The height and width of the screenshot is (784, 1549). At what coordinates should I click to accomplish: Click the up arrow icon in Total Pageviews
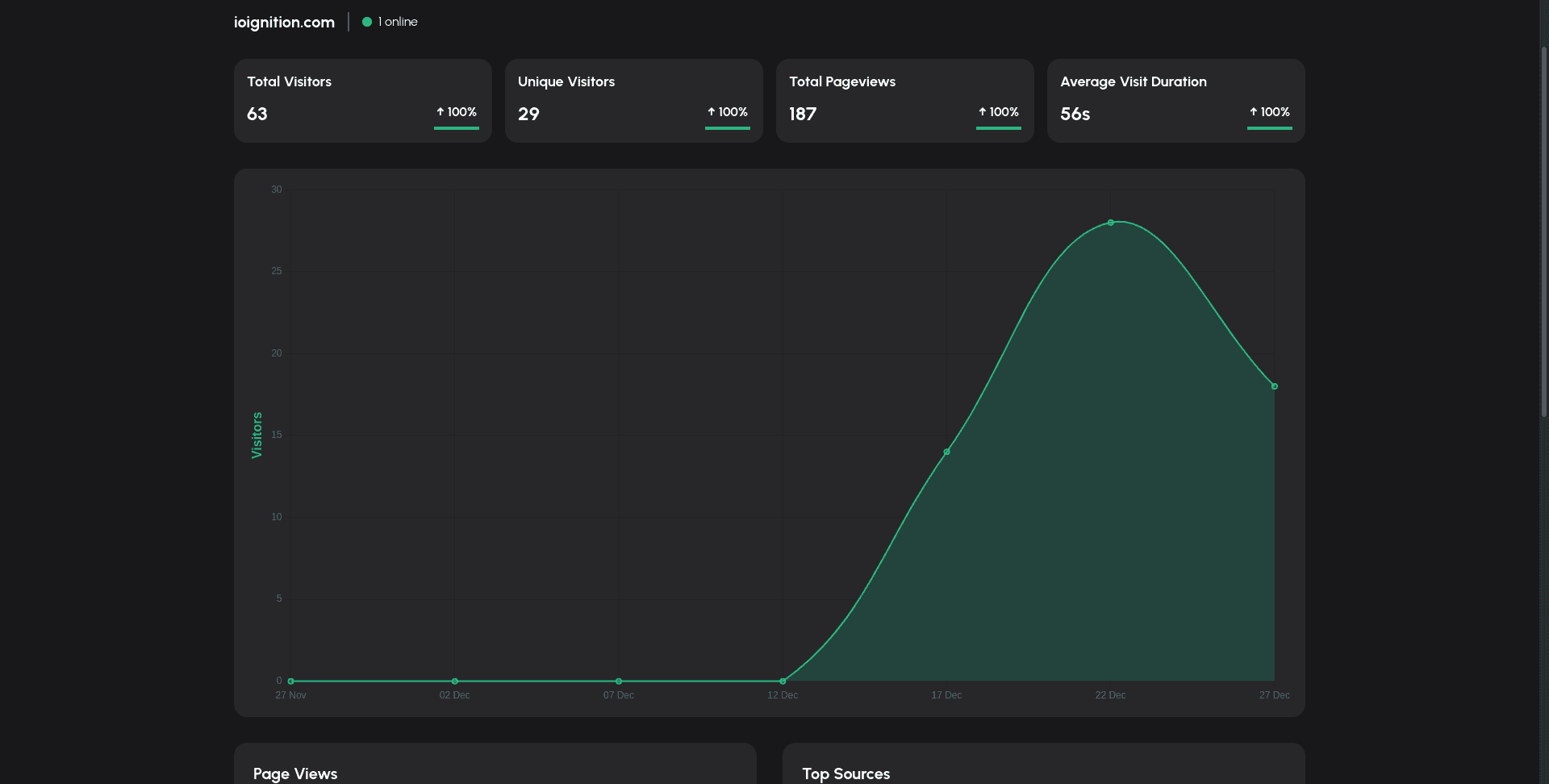click(983, 112)
